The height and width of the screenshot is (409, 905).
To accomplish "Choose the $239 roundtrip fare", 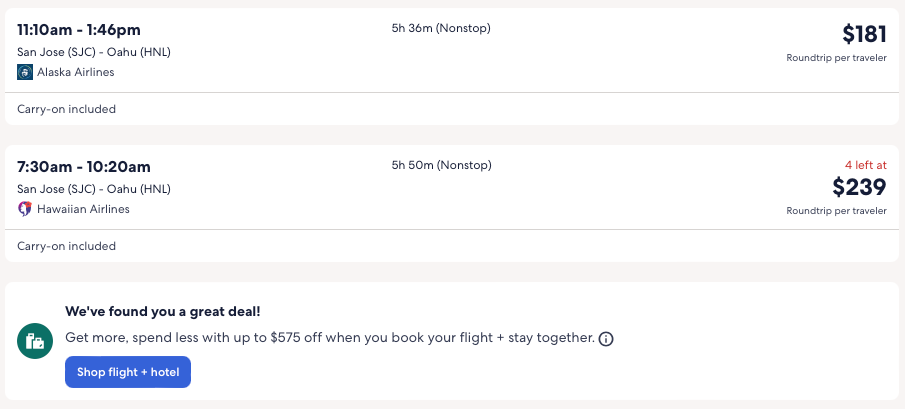I will [x=859, y=187].
